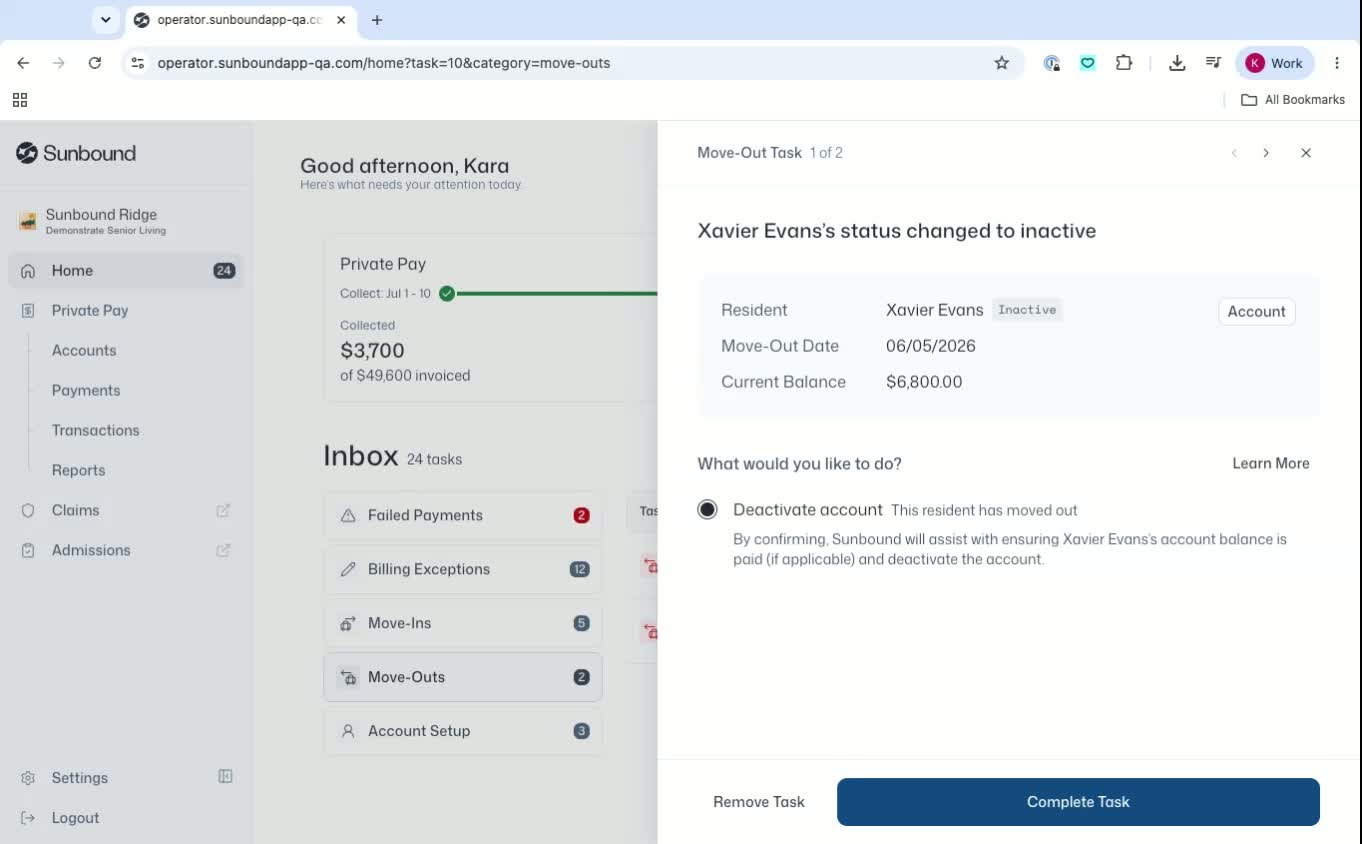Image resolution: width=1362 pixels, height=844 pixels.
Task: Click the Private Pay icon
Action: (28, 310)
